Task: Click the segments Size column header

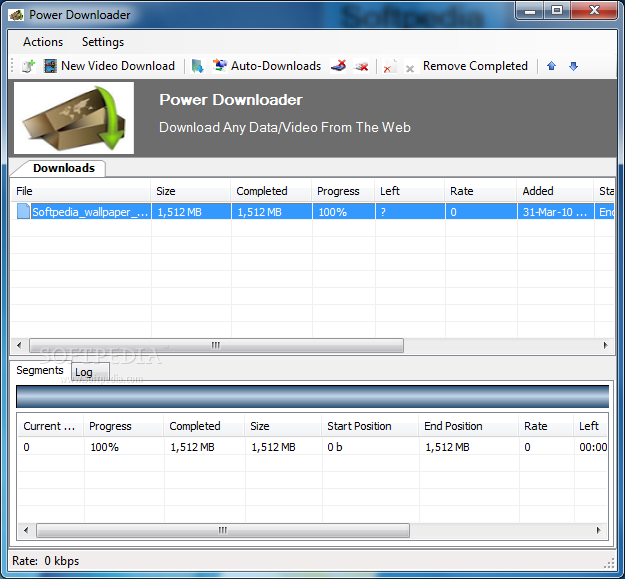Action: [x=283, y=426]
